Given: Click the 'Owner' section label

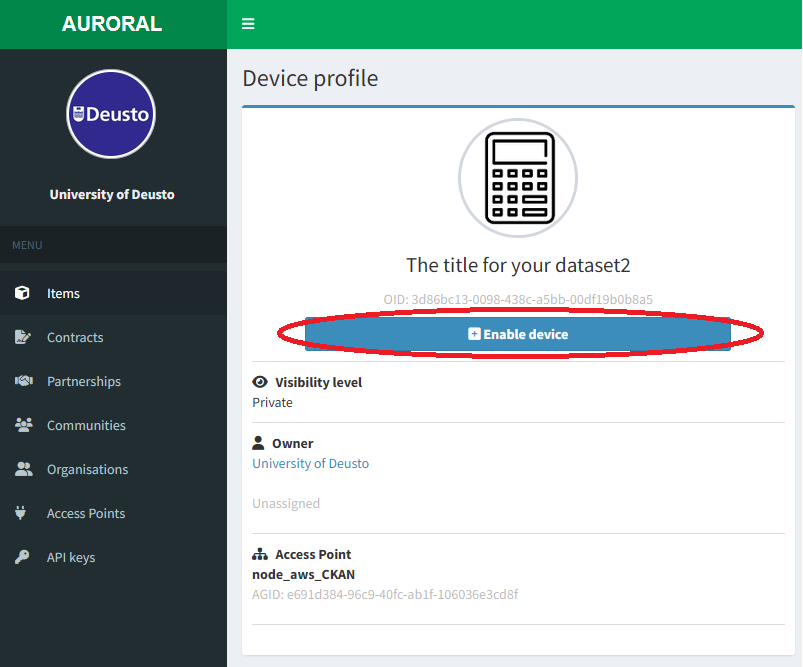Looking at the screenshot, I should [292, 443].
